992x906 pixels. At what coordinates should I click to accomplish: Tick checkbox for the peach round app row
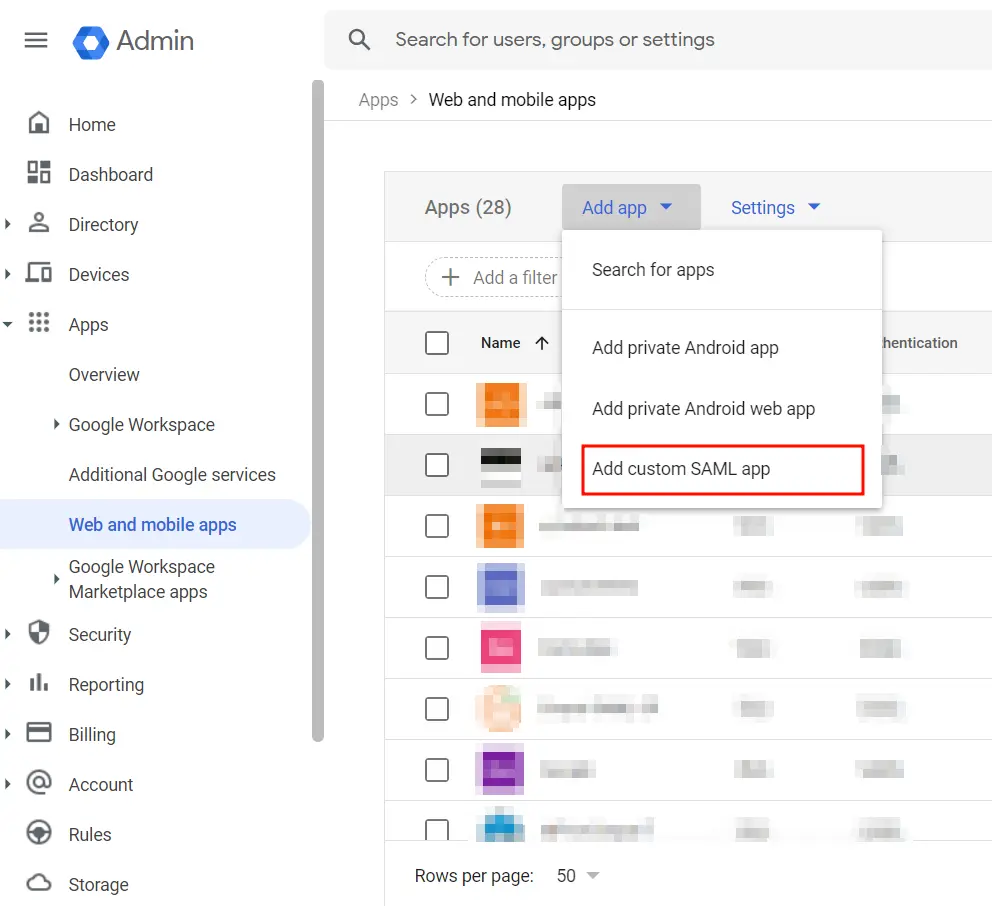[437, 709]
